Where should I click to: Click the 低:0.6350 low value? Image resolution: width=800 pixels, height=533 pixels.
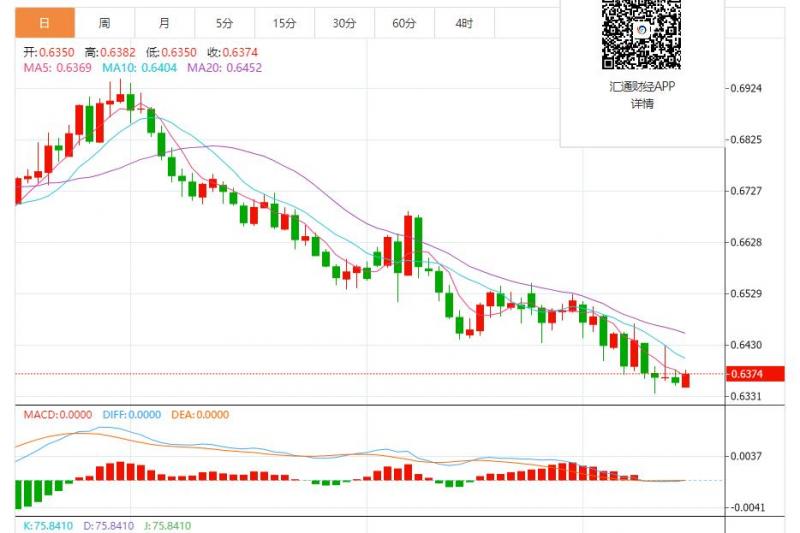(171, 53)
